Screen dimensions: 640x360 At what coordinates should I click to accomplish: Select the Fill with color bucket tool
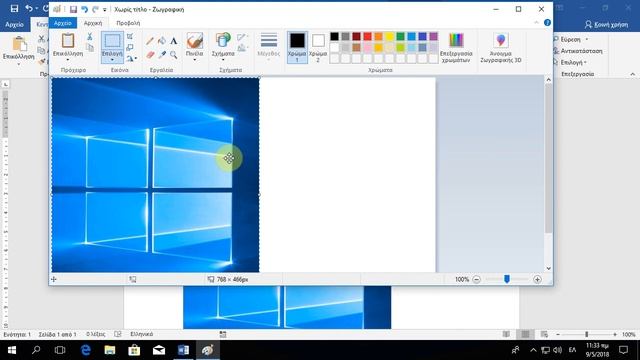pyautogui.click(x=162, y=41)
